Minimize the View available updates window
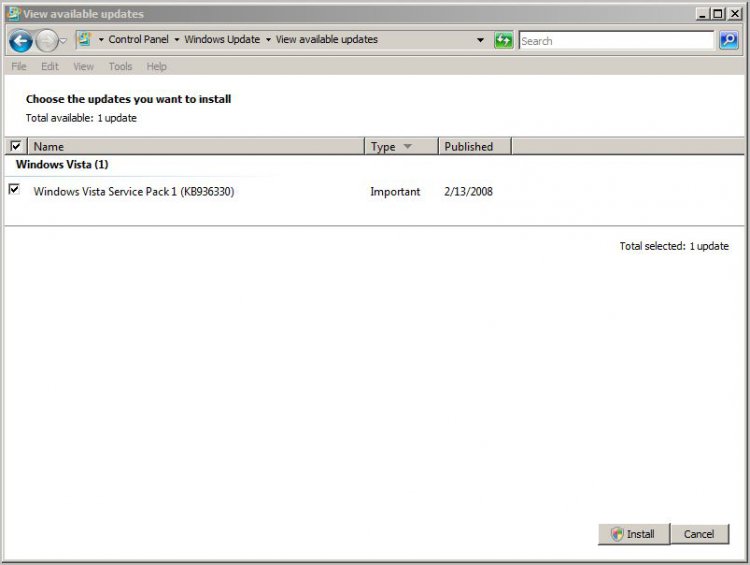The height and width of the screenshot is (565, 750). [702, 14]
